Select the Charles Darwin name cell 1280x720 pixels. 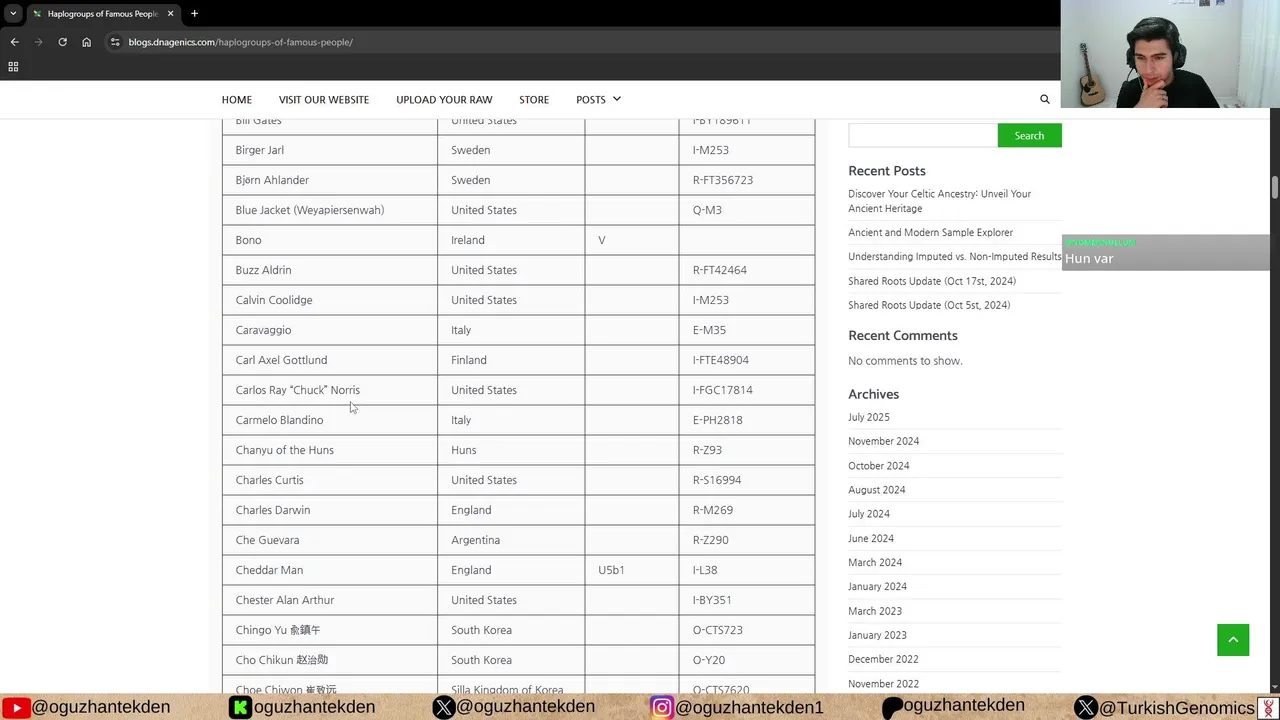click(x=330, y=510)
